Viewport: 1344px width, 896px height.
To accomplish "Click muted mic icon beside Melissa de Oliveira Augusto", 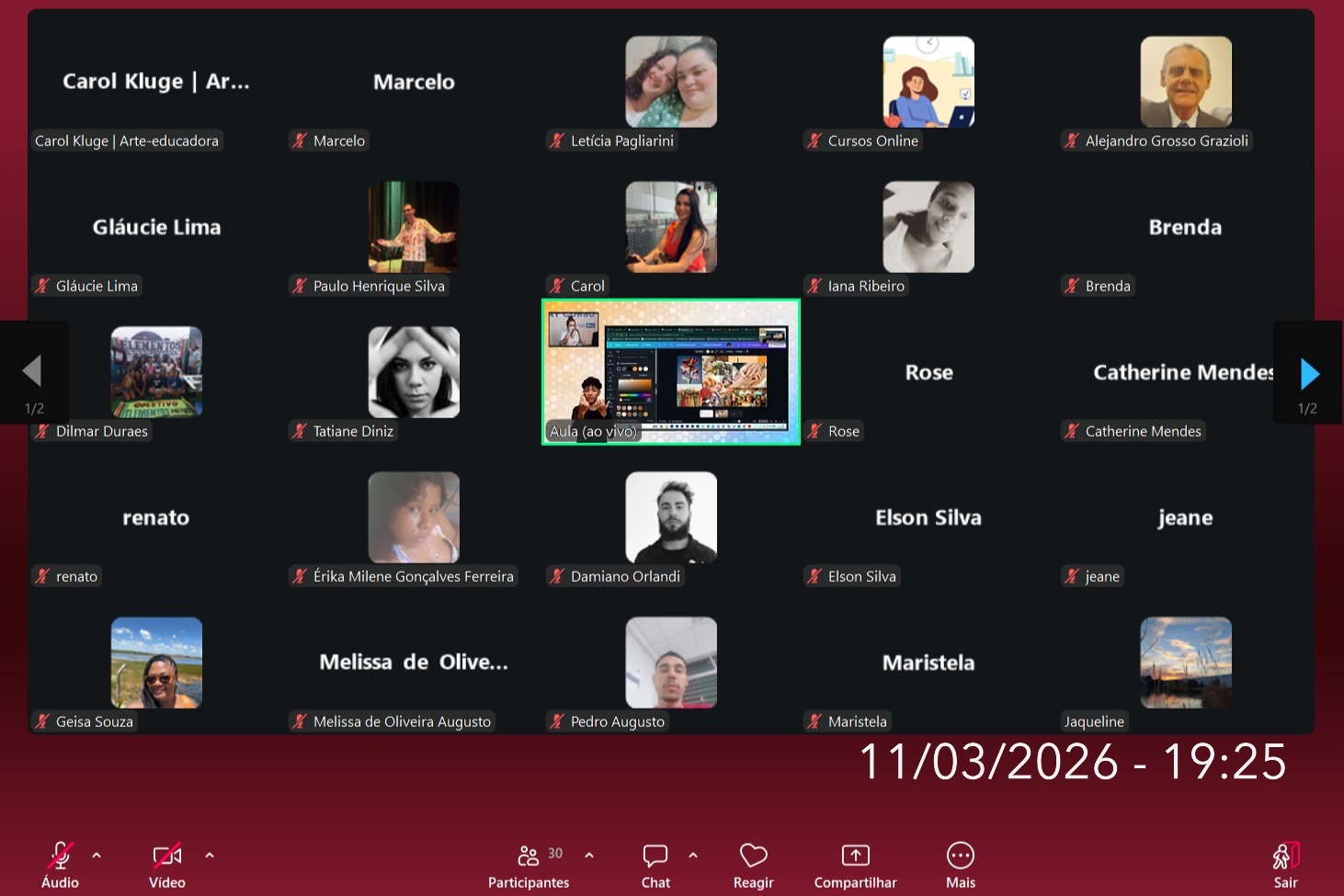I will (x=300, y=721).
